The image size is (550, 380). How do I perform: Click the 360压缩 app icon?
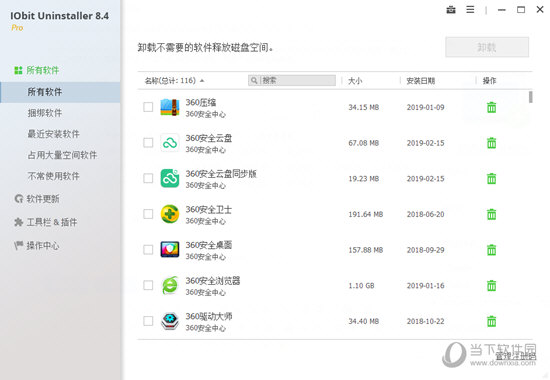tap(170, 107)
